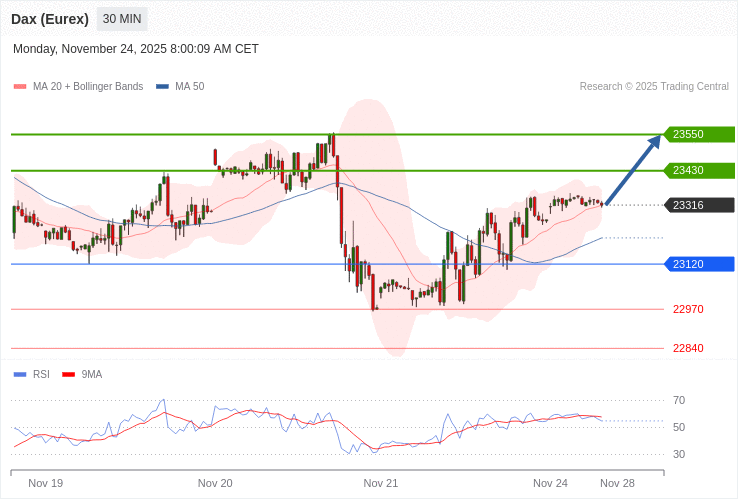
Task: Click the 30 MIN timeframe badge
Action: coord(122,19)
